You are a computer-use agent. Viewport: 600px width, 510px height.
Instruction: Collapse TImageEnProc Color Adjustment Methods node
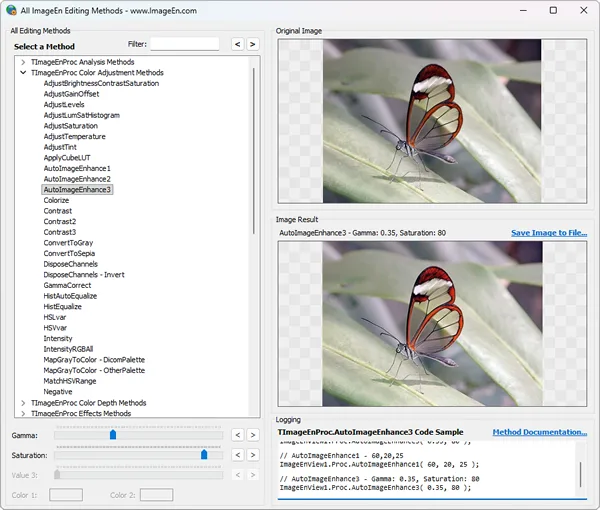click(x=23, y=73)
